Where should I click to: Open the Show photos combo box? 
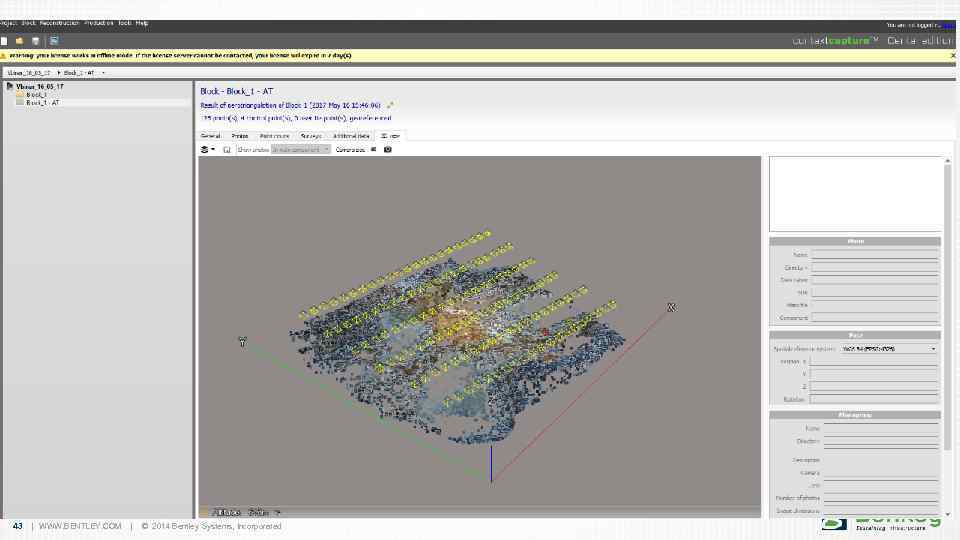pos(301,149)
